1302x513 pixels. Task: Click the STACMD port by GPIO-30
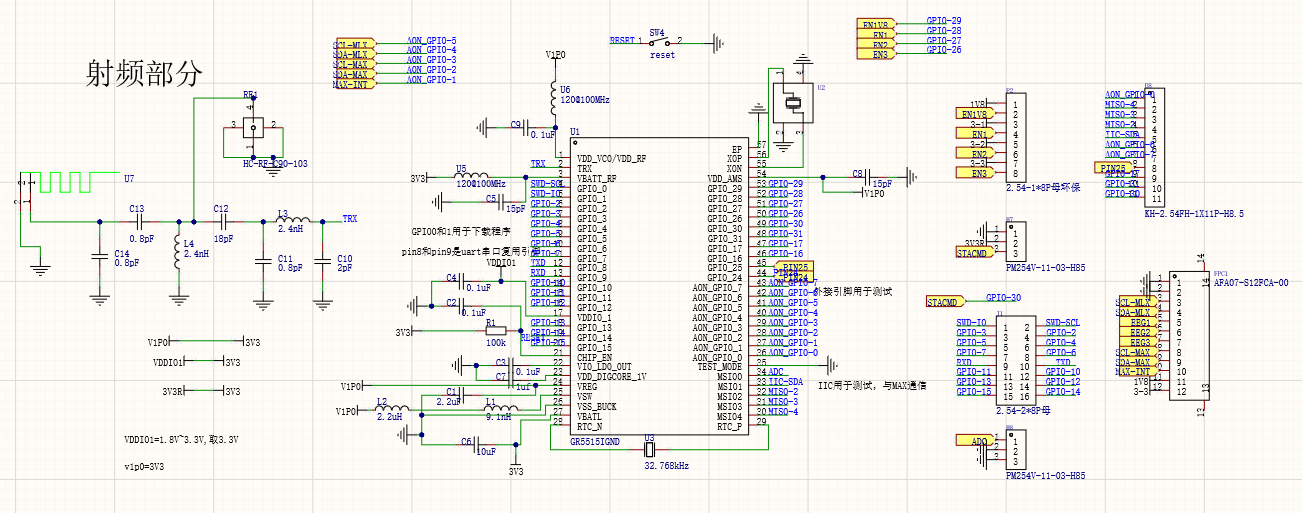coord(945,302)
